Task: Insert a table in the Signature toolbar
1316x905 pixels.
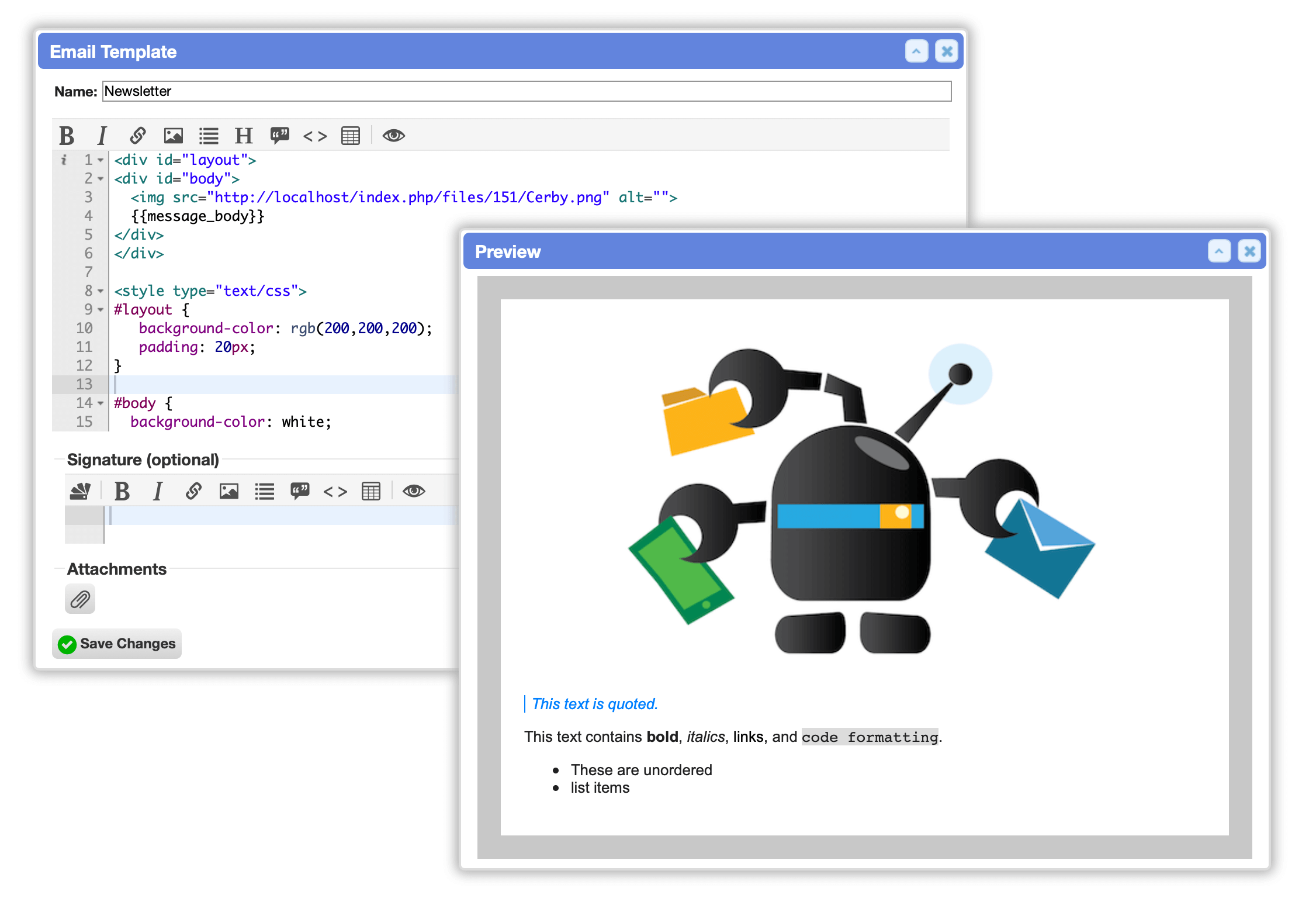Action: pos(371,491)
